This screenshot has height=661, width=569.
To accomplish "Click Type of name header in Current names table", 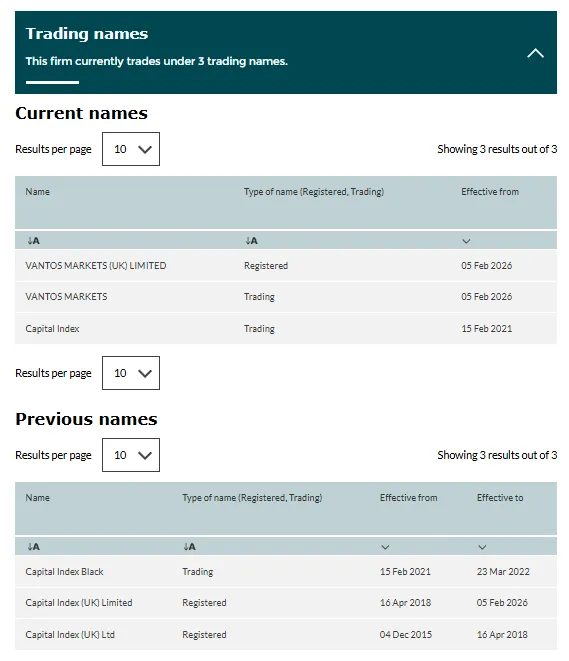I will point(314,192).
